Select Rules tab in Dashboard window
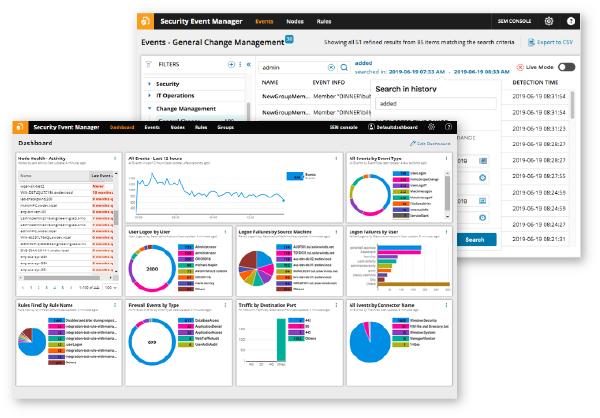 201,127
